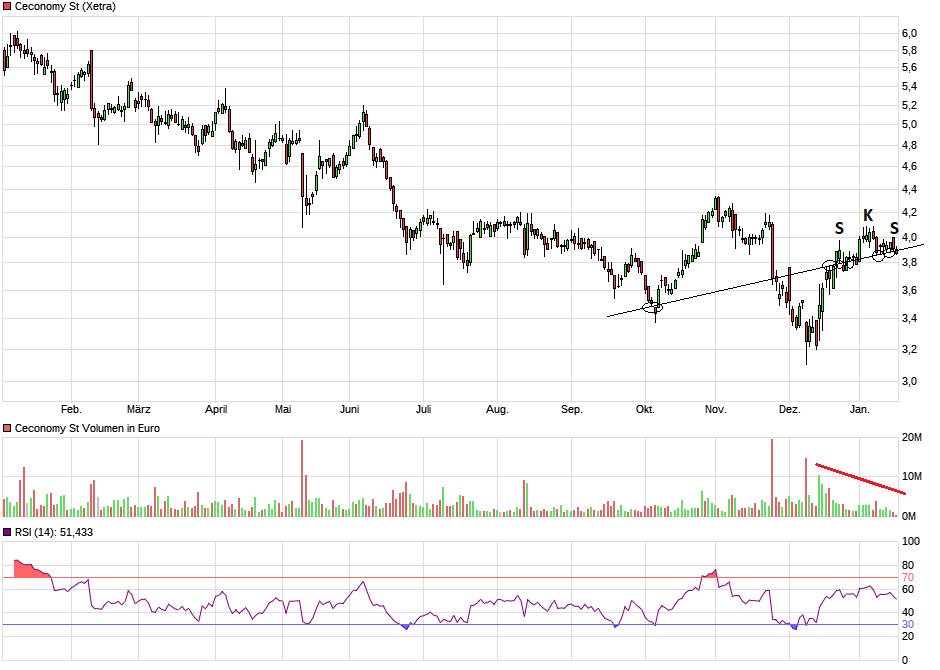Click the circle marker on the October low

(x=652, y=307)
